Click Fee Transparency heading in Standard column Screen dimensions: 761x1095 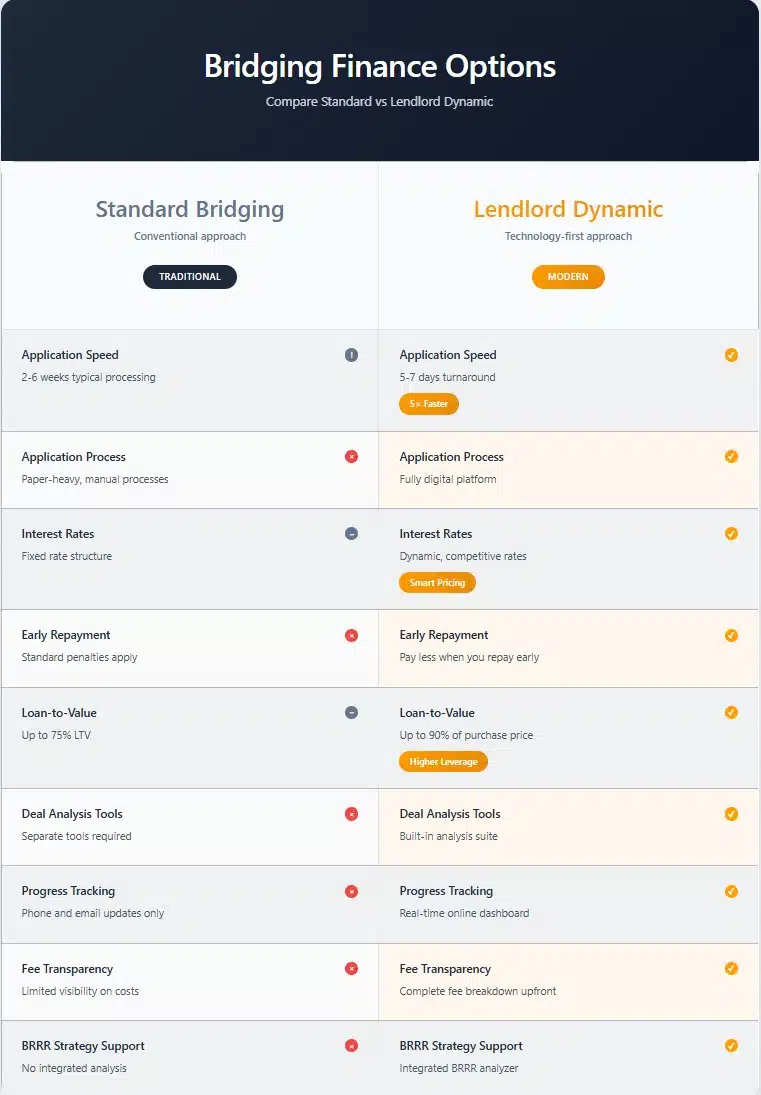tap(67, 969)
